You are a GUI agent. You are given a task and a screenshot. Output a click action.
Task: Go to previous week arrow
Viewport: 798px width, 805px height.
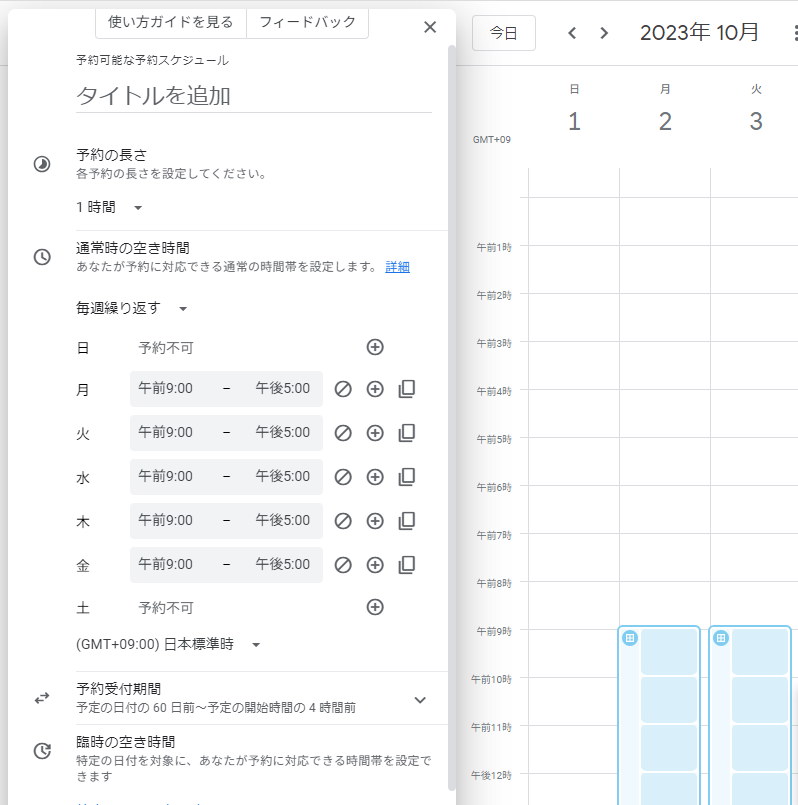coord(572,33)
